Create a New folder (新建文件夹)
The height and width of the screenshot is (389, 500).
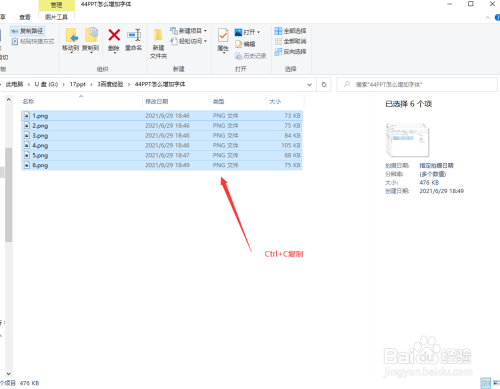[x=158, y=44]
